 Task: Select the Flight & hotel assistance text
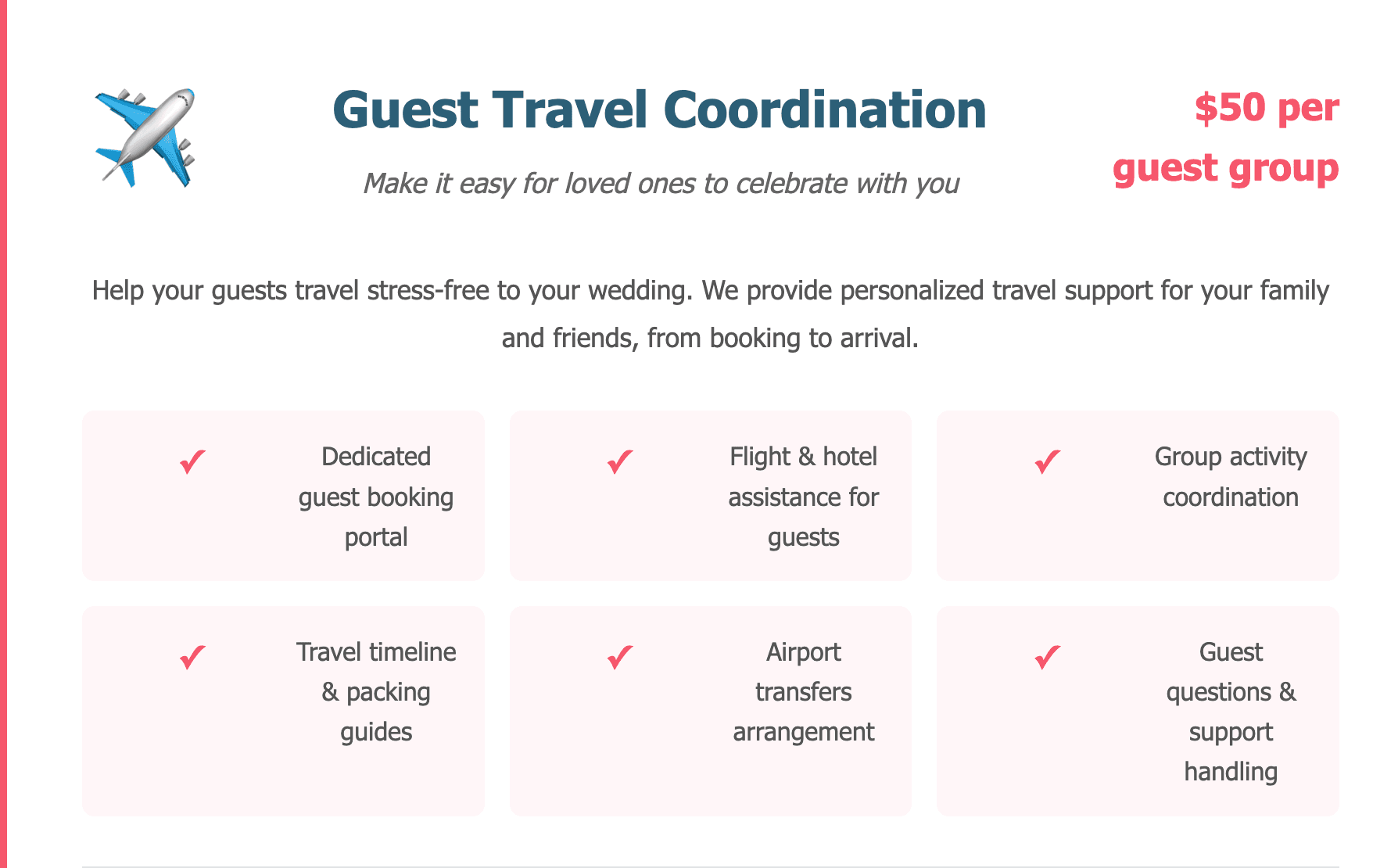click(803, 497)
